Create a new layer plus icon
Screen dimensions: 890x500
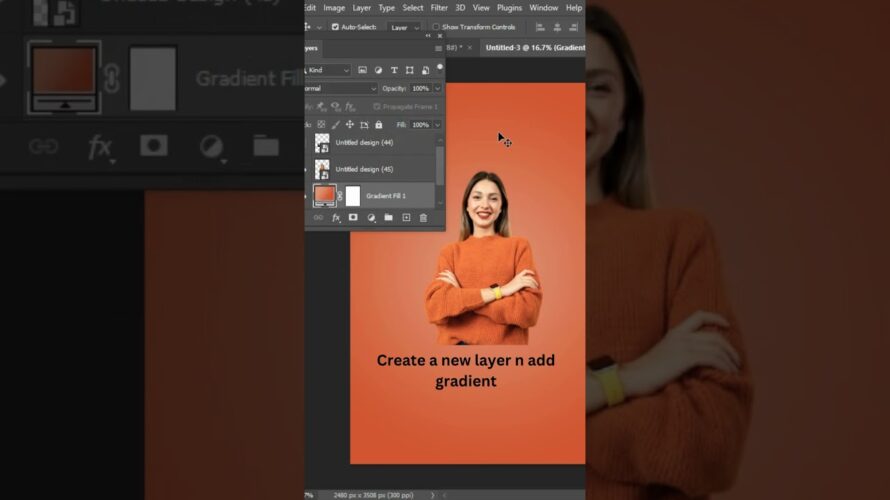coord(406,217)
